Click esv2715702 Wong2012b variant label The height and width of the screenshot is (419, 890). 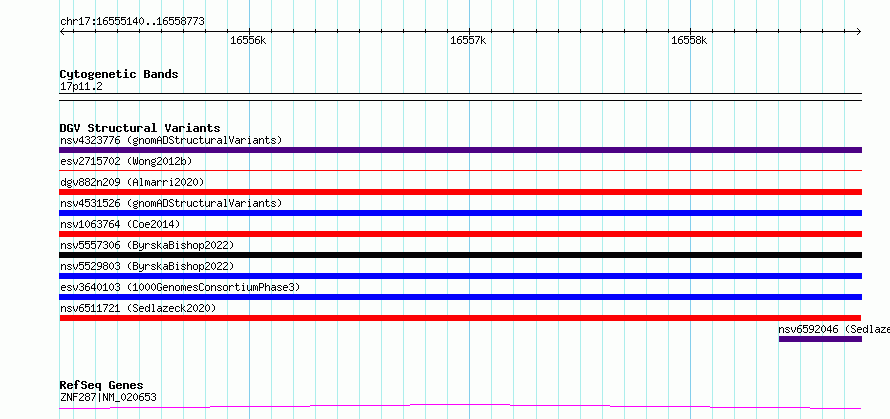[126, 161]
